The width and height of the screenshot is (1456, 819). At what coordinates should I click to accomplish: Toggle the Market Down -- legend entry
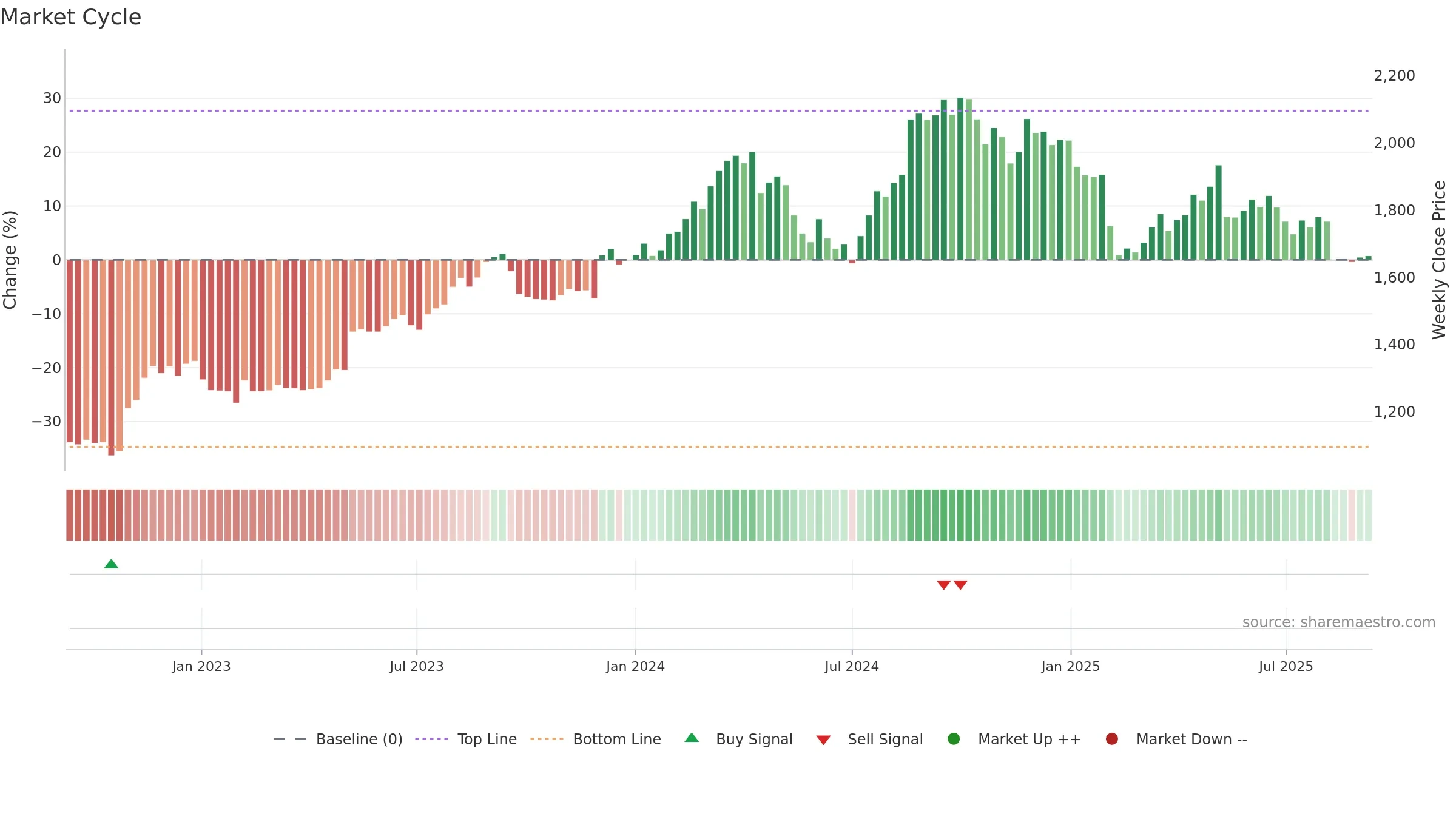(x=1176, y=739)
